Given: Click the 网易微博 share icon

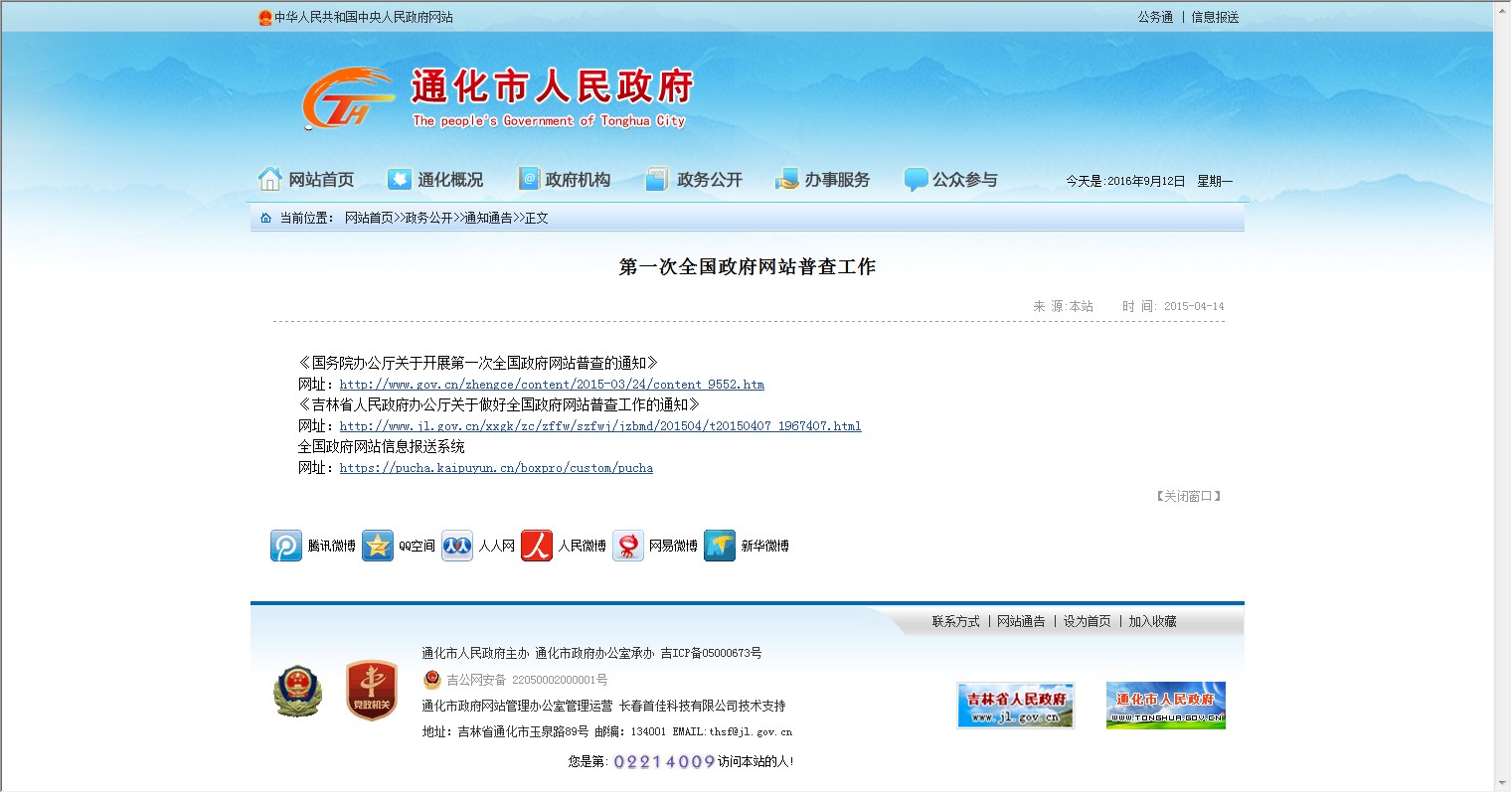Looking at the screenshot, I should coord(628,546).
